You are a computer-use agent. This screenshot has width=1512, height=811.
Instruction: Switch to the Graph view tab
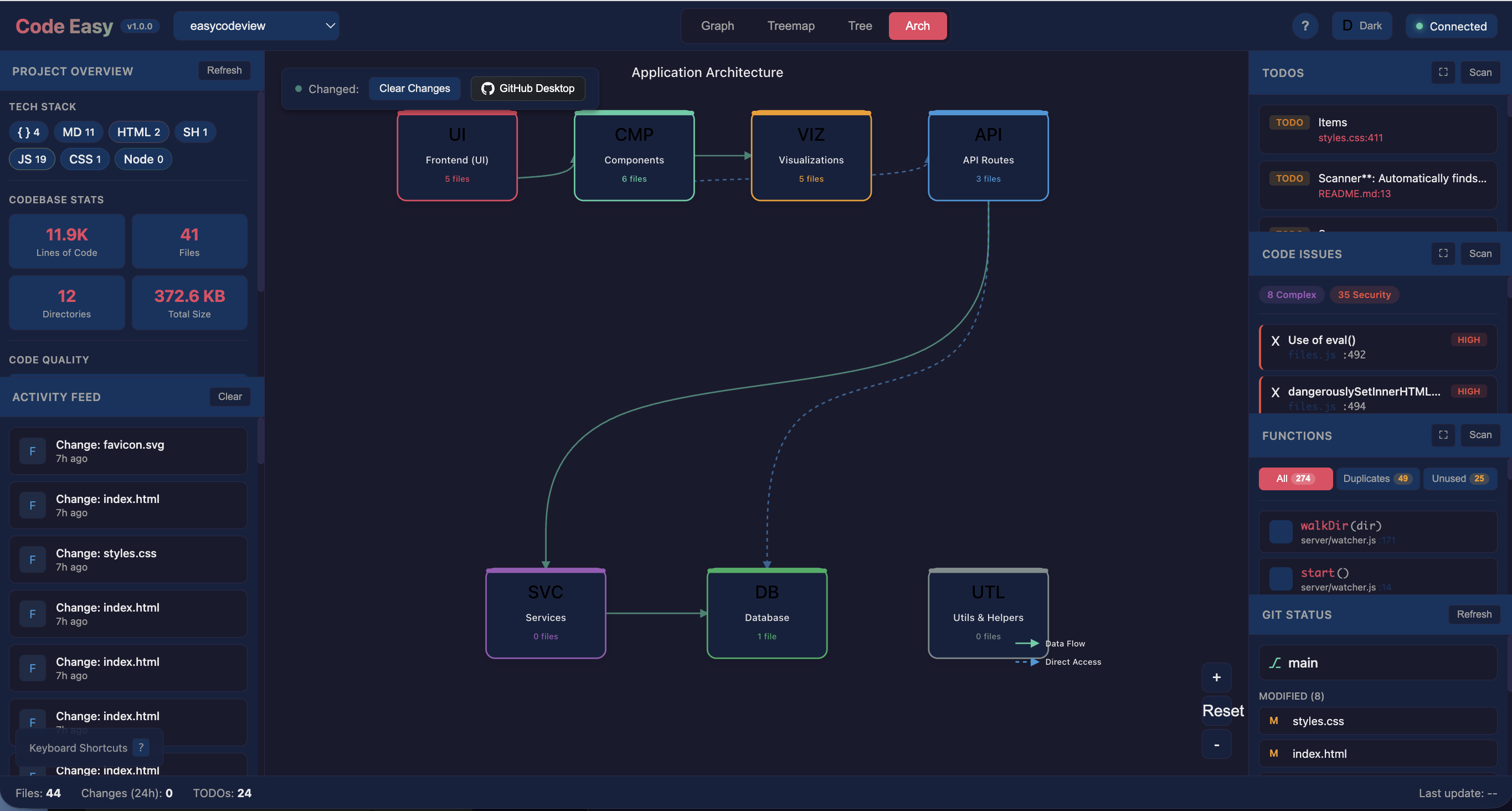click(x=717, y=26)
